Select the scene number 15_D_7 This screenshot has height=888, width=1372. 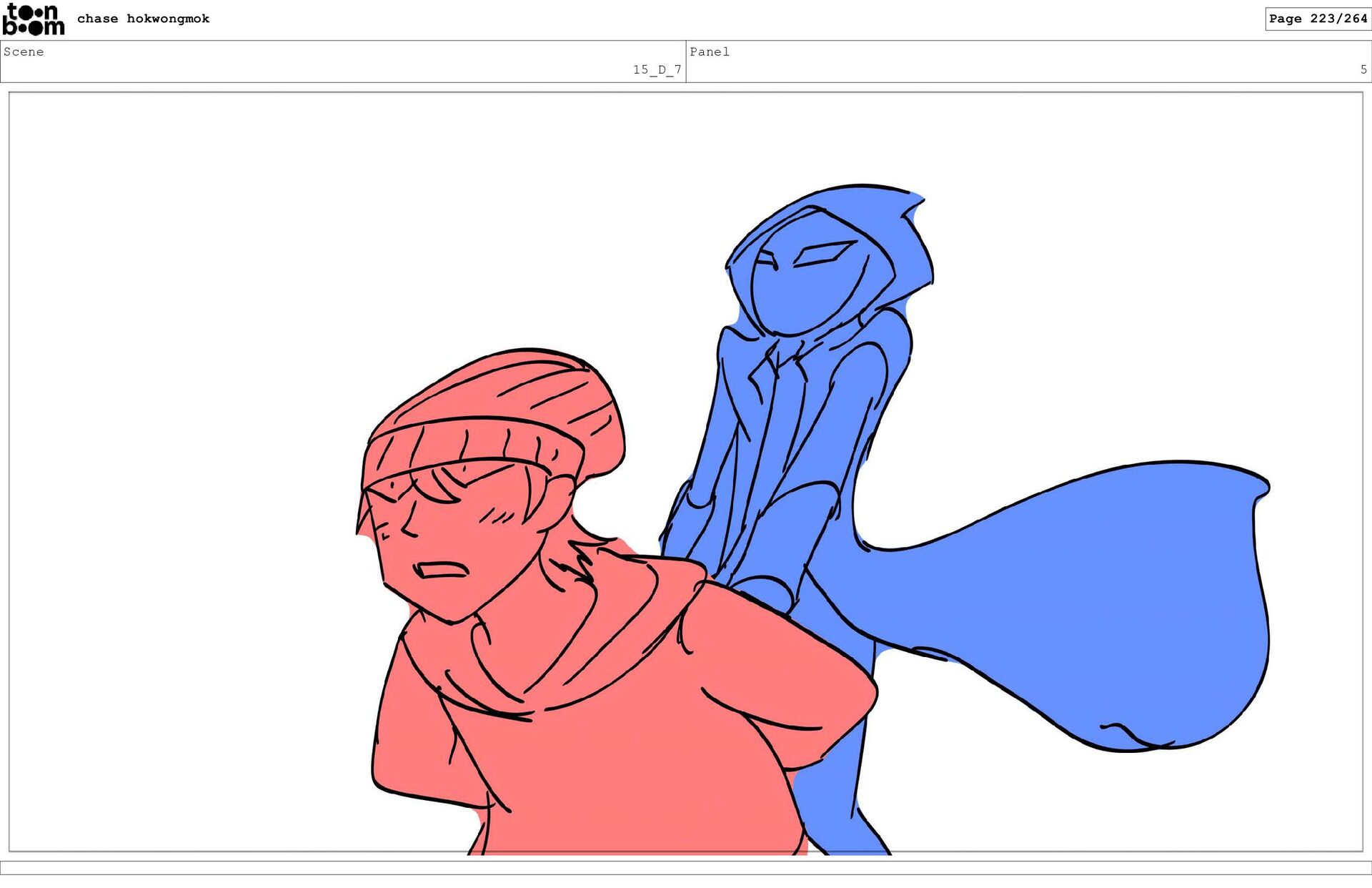tap(657, 69)
